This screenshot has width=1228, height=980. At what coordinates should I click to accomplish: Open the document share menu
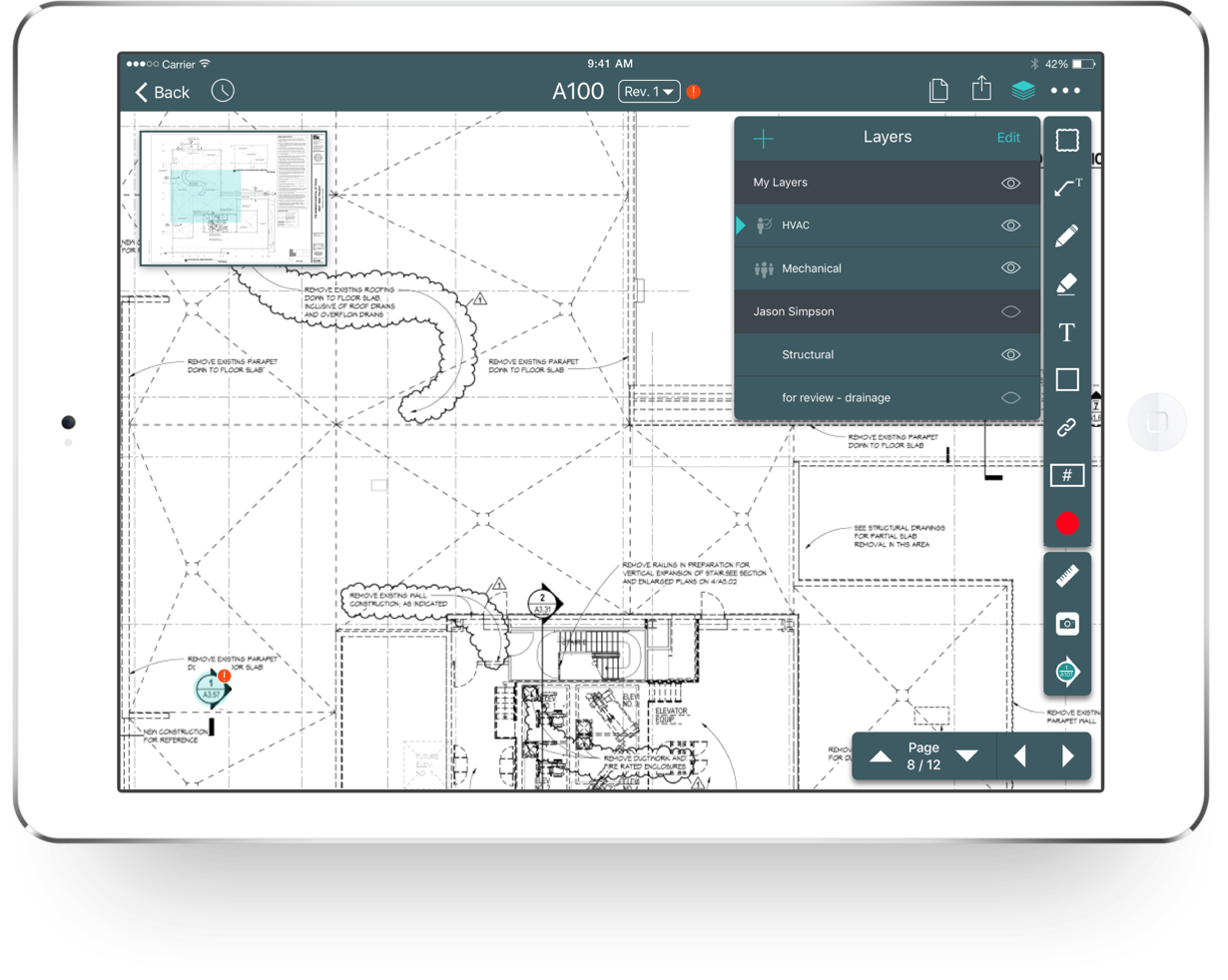(x=980, y=90)
